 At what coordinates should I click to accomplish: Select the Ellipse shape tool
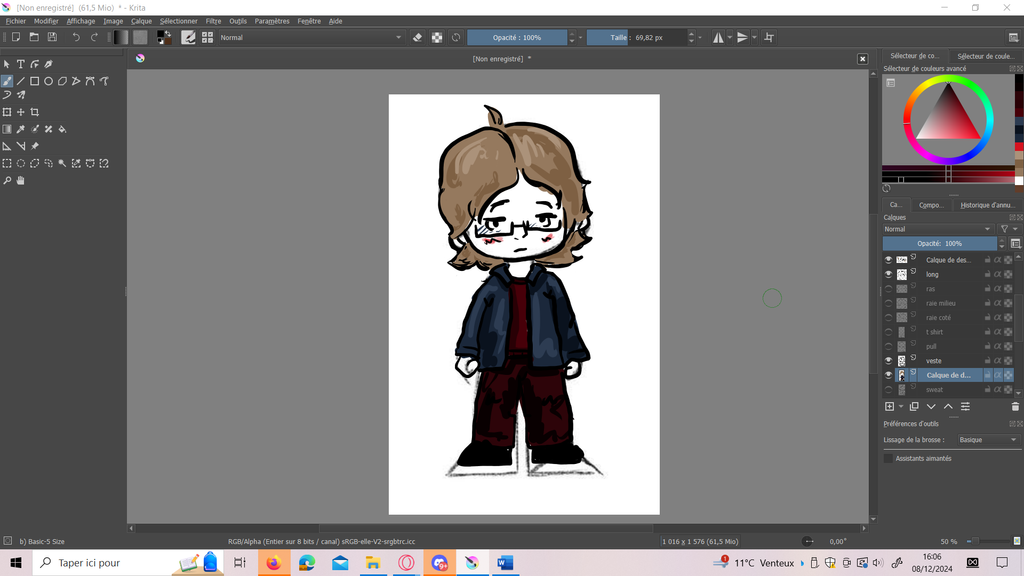coord(48,81)
